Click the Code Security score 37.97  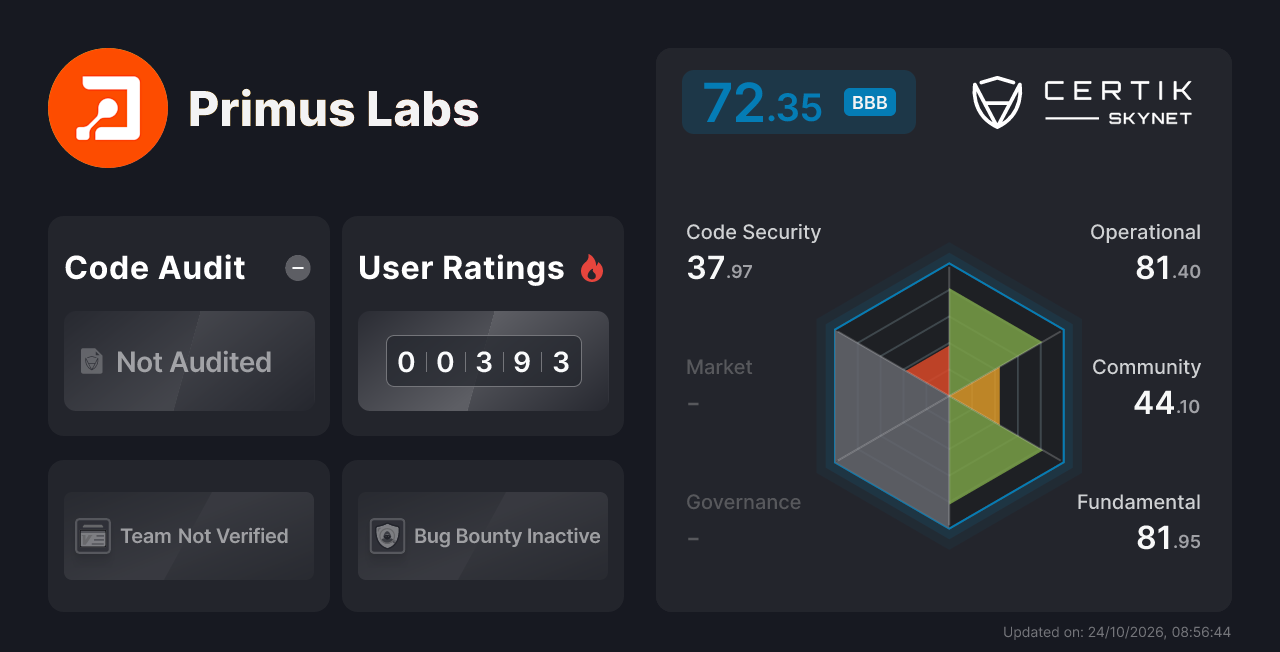click(719, 268)
